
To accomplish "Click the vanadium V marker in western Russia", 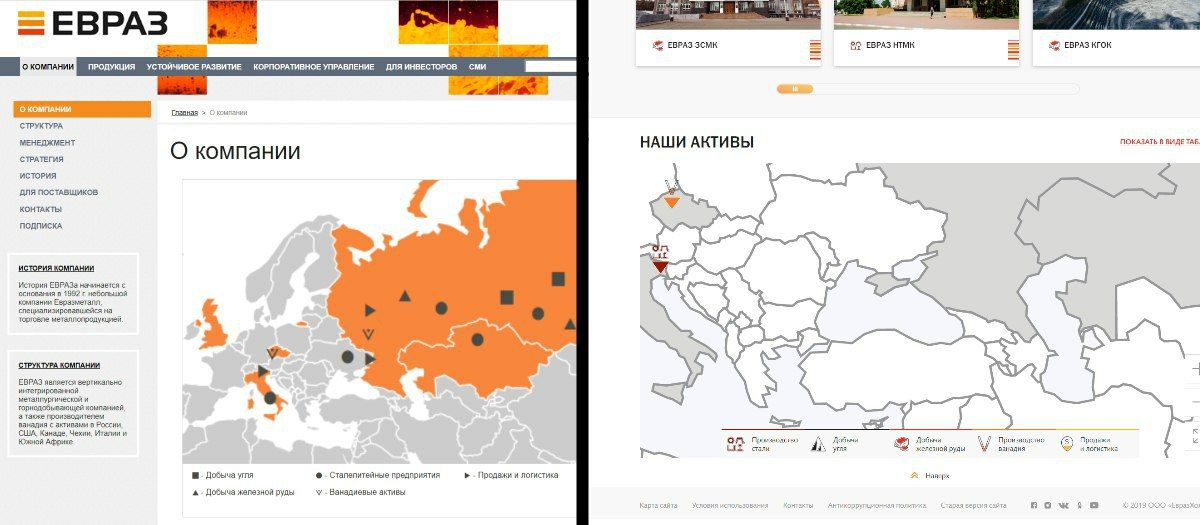I will click(x=368, y=334).
